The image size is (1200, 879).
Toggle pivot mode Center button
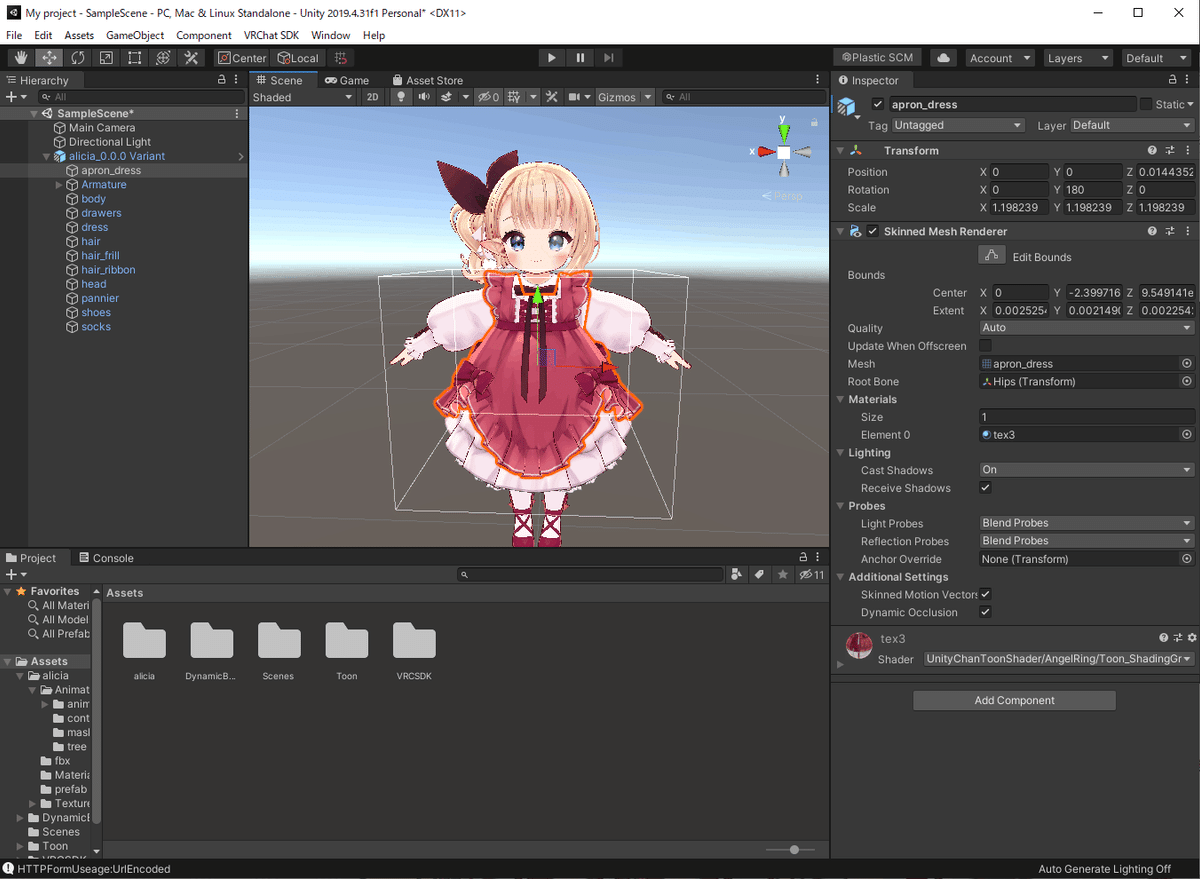click(242, 58)
